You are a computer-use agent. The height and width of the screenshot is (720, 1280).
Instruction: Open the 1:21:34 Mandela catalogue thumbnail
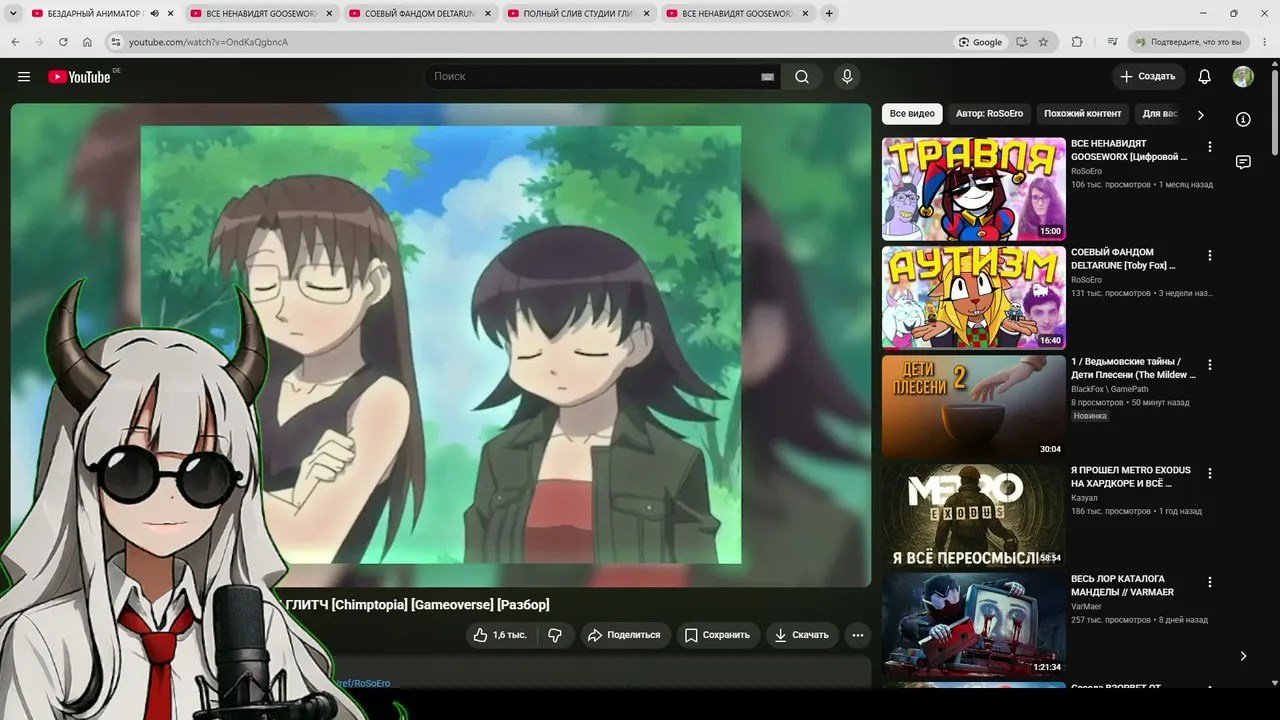tap(973, 624)
